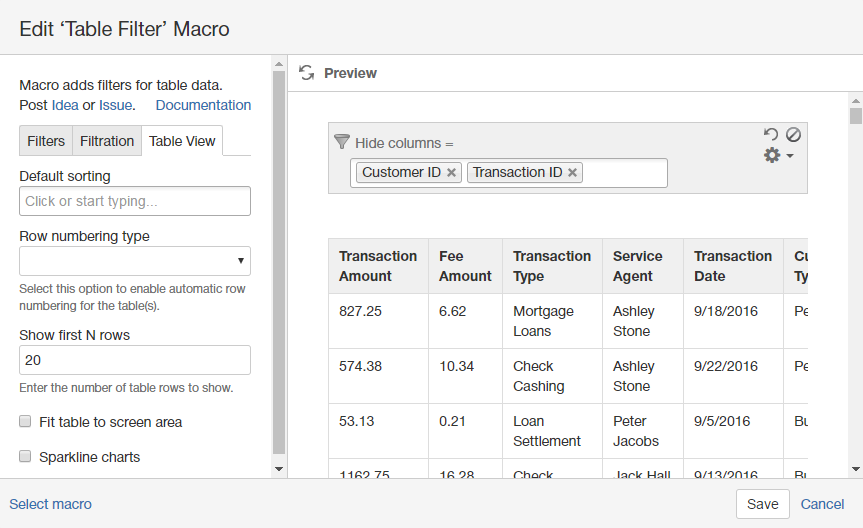Click the undo arrow icon in filter bar

(x=770, y=134)
